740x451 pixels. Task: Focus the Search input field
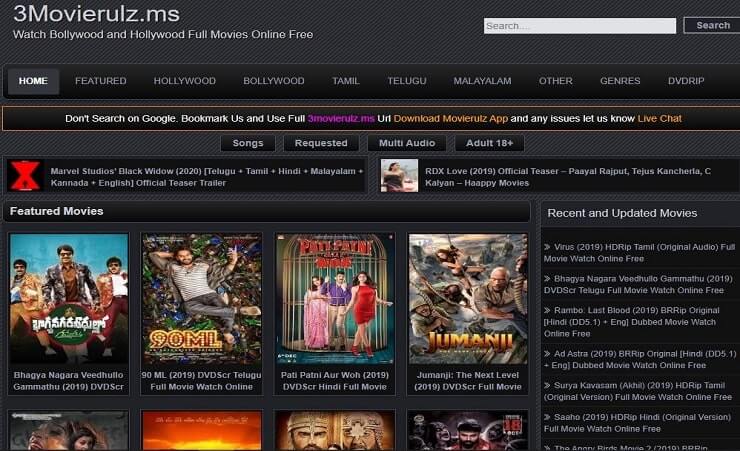click(x=580, y=26)
